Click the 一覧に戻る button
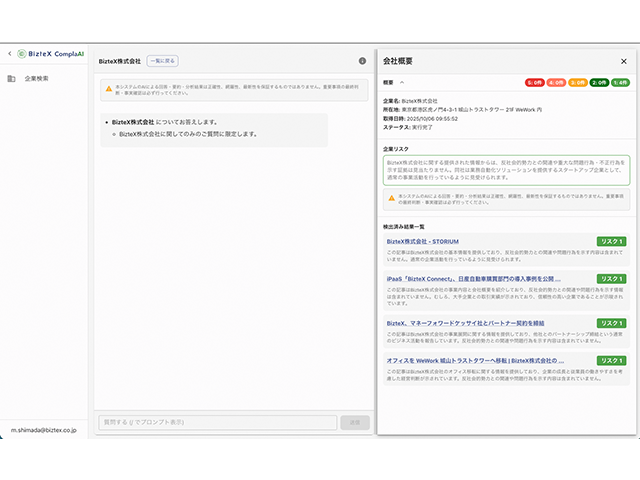 click(162, 61)
